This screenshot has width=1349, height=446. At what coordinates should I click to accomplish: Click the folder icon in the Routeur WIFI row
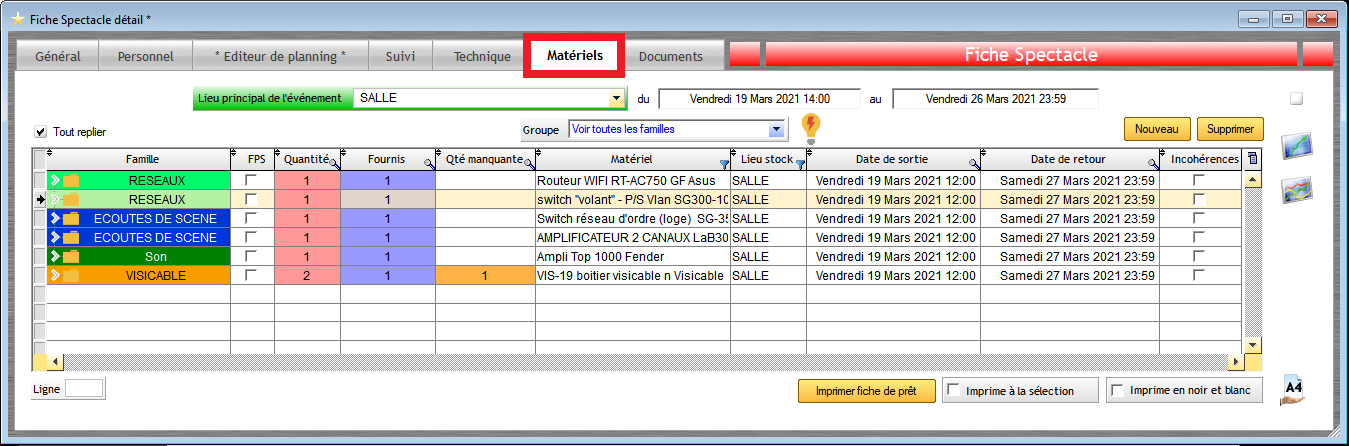(x=71, y=181)
